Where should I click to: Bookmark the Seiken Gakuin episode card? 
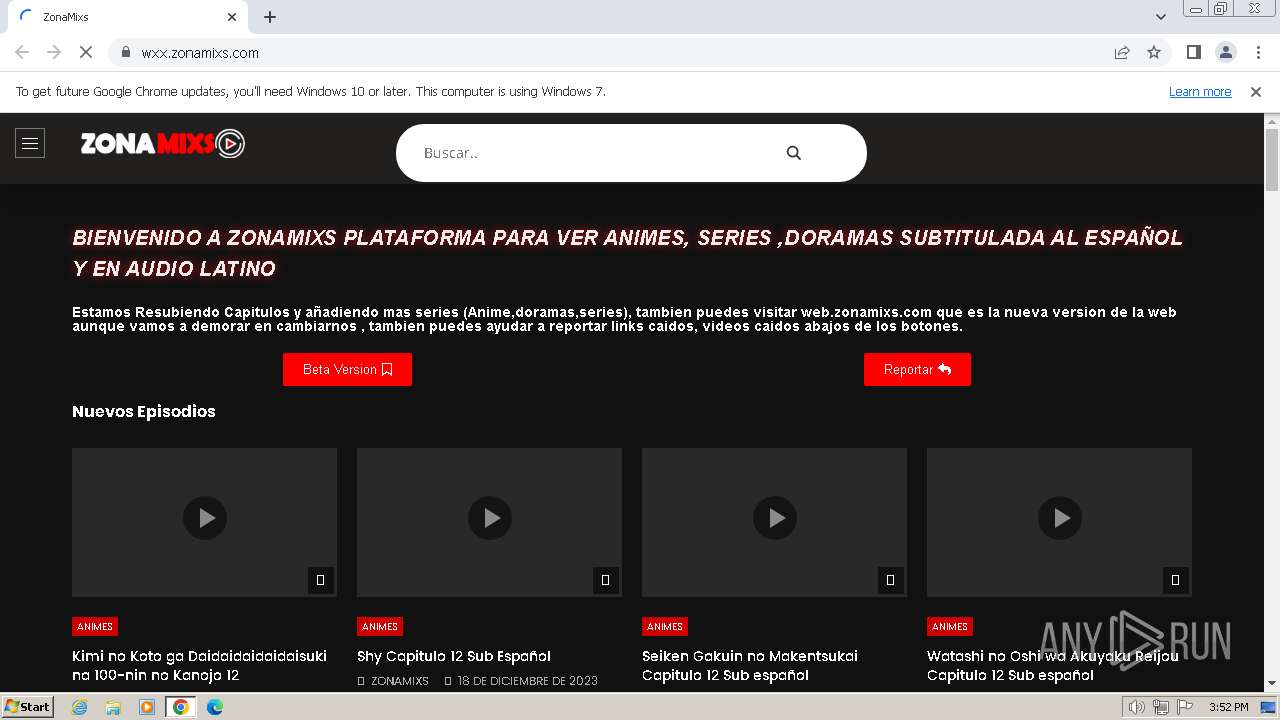(x=890, y=579)
